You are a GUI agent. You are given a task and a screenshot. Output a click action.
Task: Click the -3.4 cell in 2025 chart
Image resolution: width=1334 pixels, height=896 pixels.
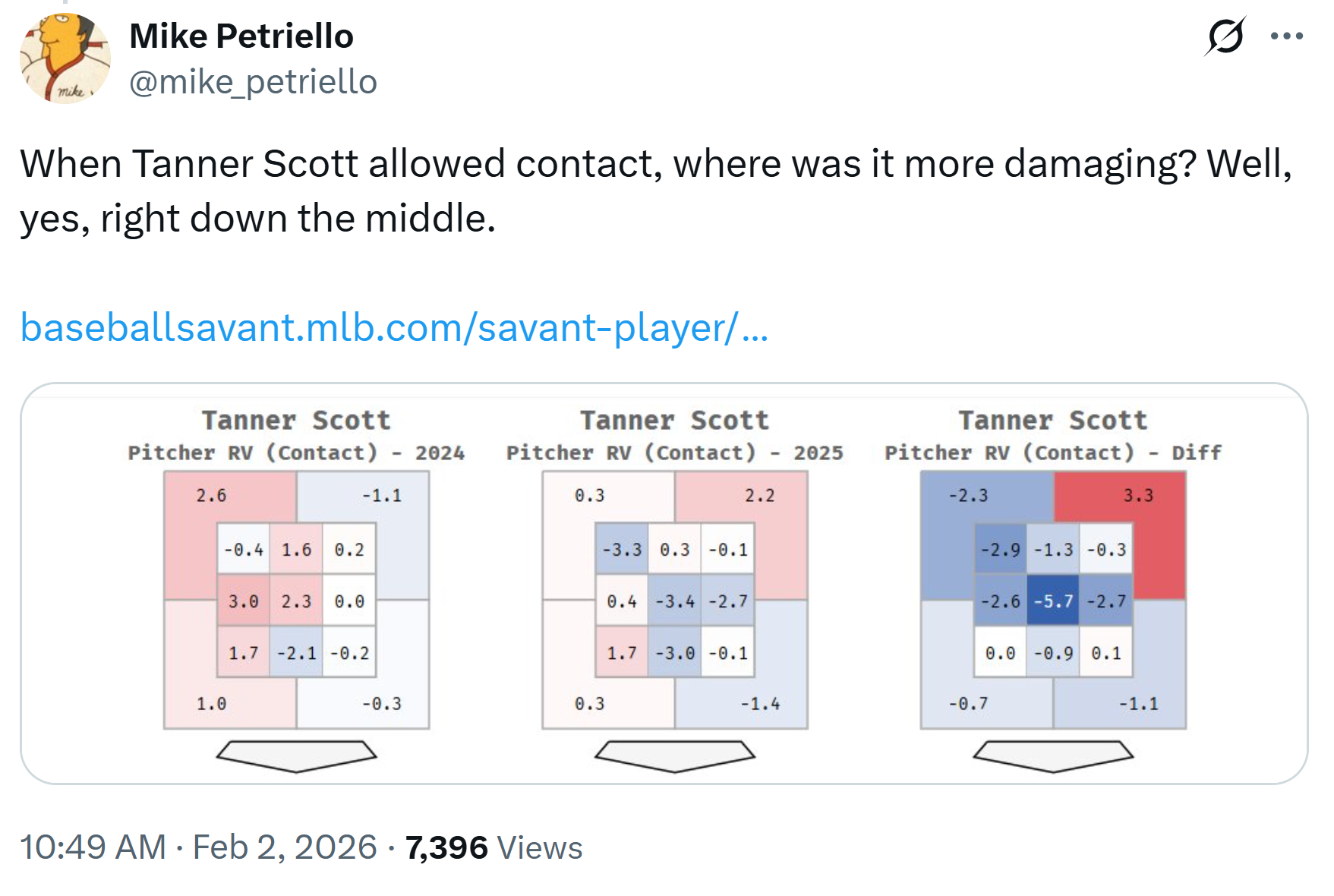click(674, 601)
